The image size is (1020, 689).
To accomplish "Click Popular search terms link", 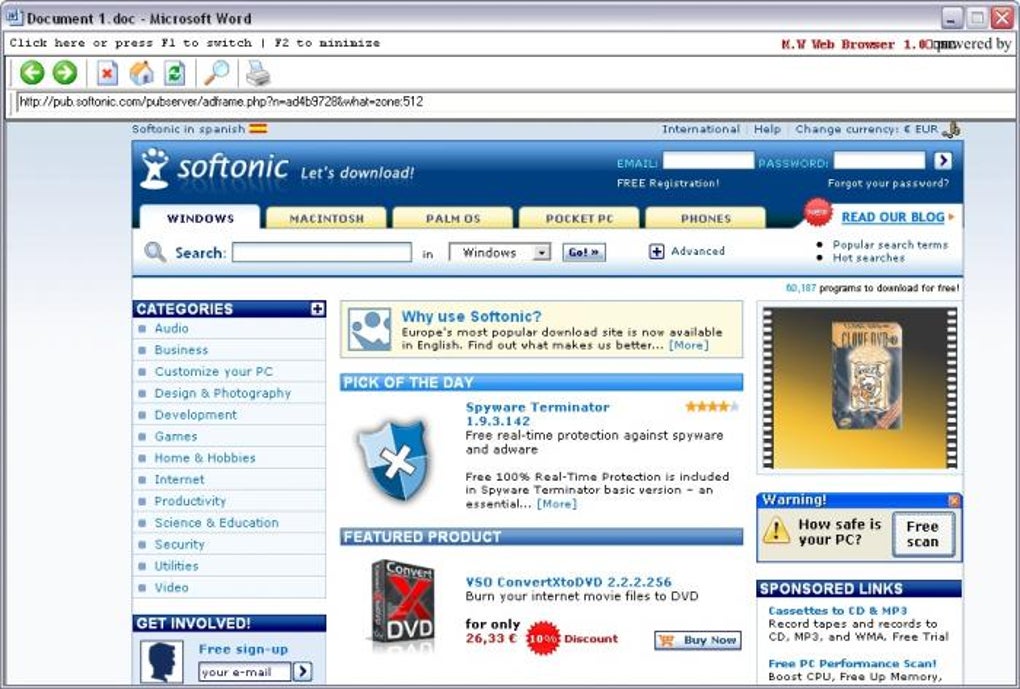I will click(x=890, y=245).
